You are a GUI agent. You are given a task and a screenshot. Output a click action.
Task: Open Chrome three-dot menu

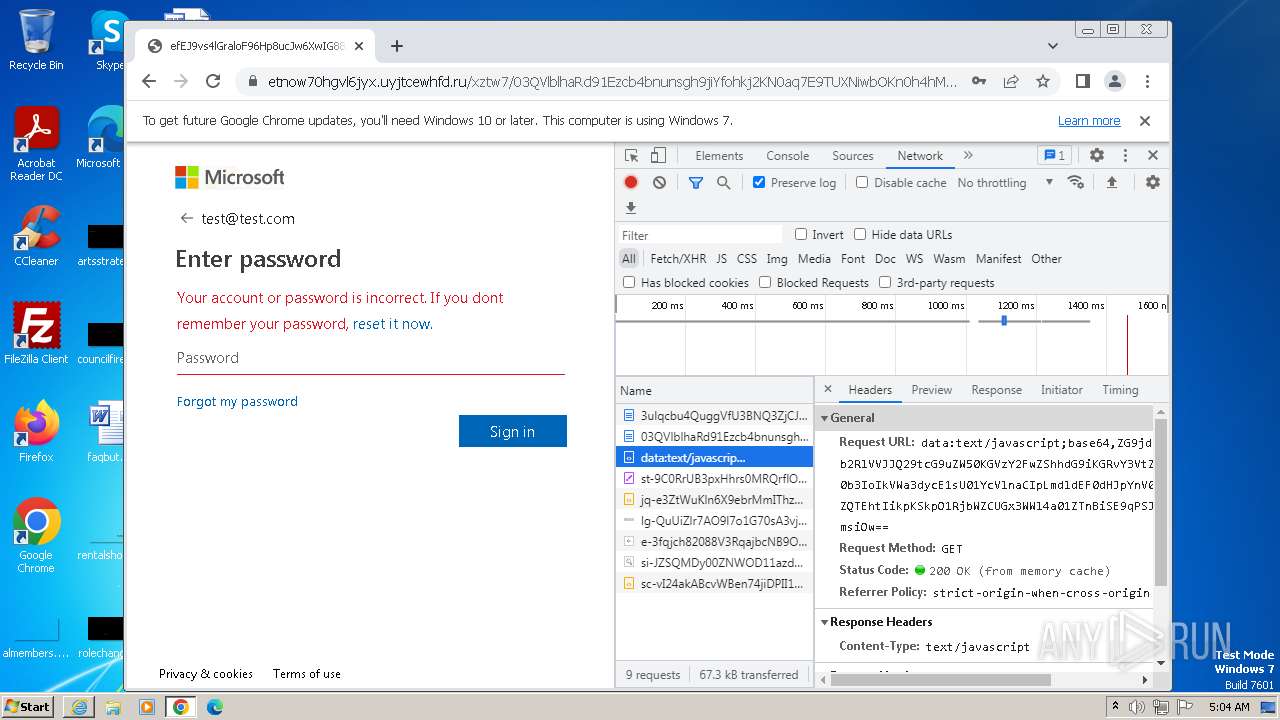tap(1147, 81)
